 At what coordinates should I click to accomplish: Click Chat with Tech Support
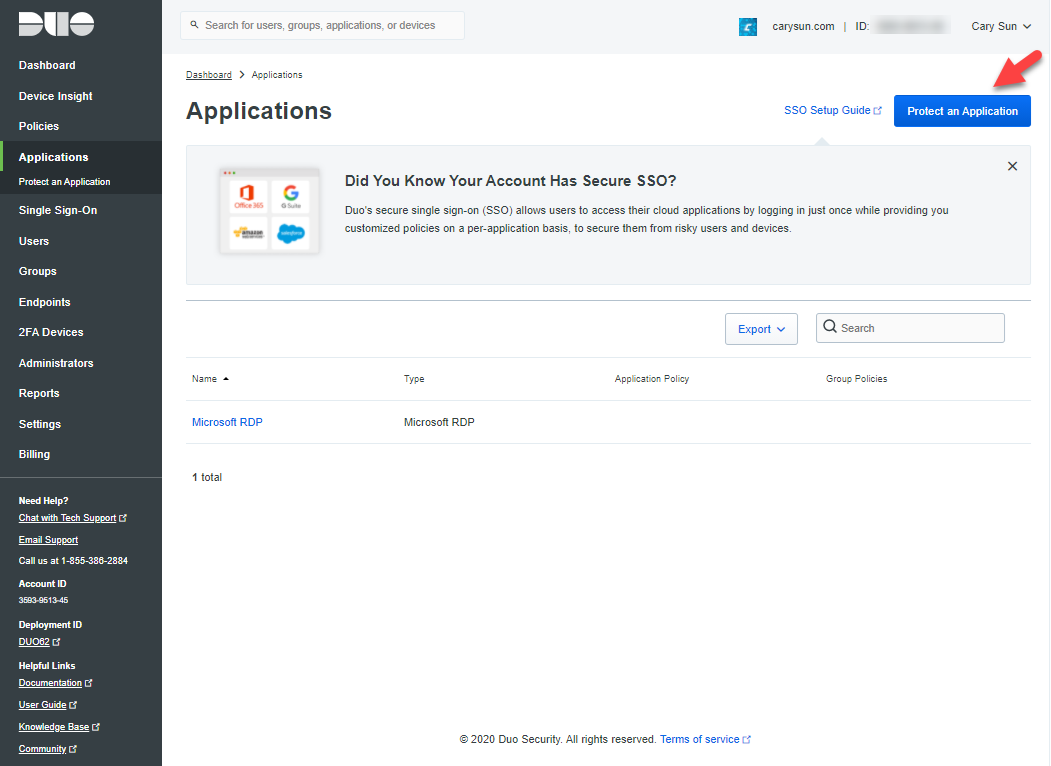pos(72,518)
